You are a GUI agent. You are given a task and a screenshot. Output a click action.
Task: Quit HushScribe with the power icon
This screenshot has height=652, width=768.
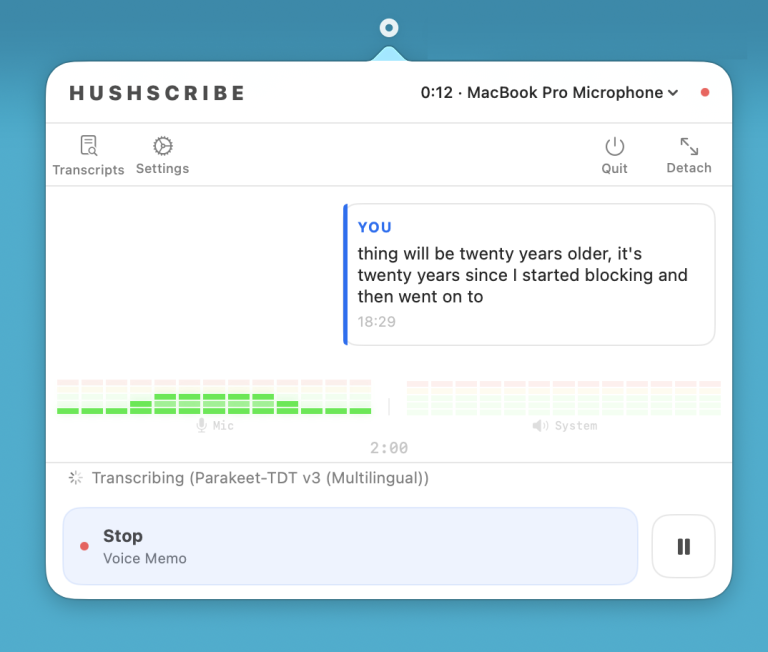click(614, 155)
